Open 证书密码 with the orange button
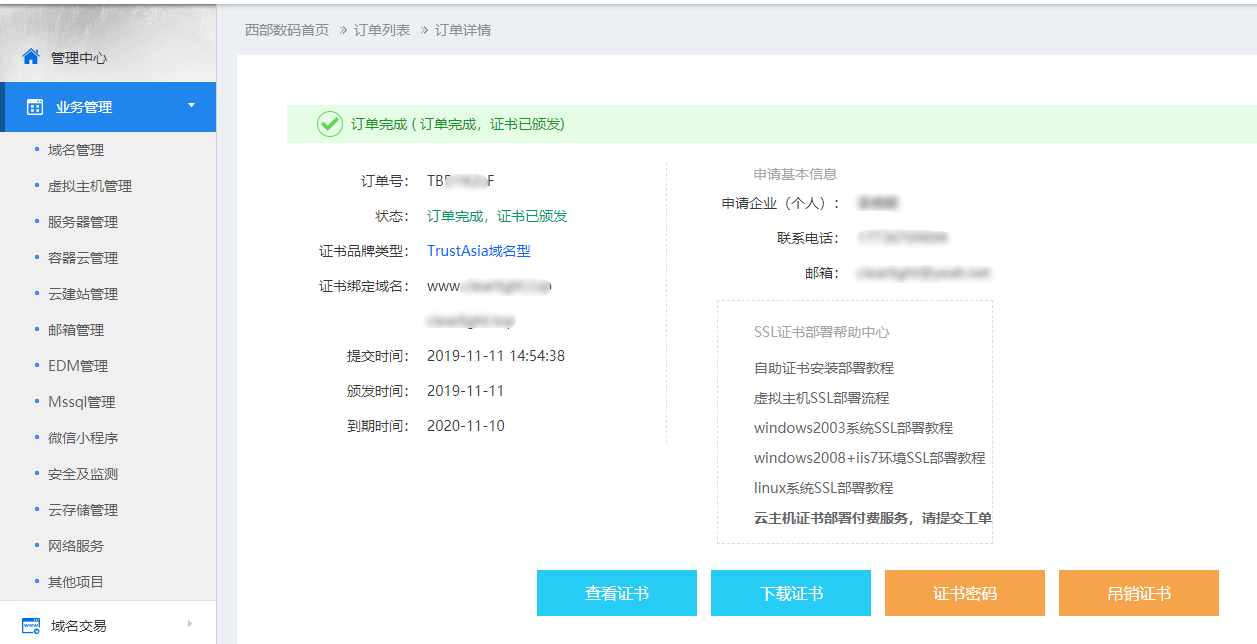This screenshot has height=644, width=1257. pyautogui.click(x=964, y=592)
